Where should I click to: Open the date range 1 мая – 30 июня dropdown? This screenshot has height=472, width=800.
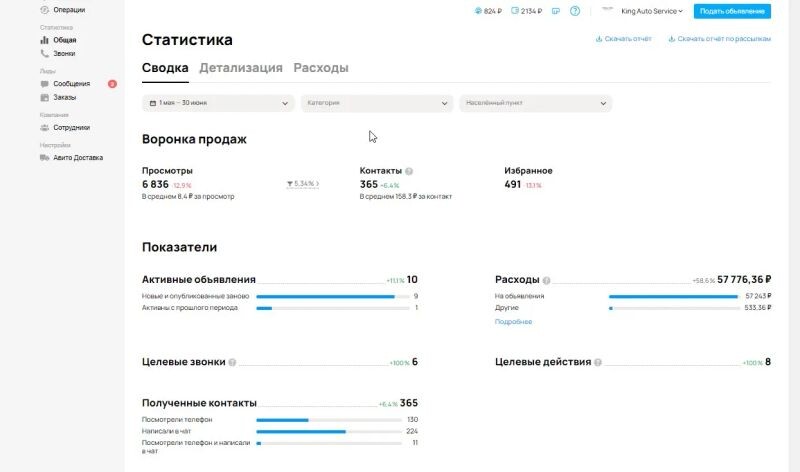click(220, 103)
